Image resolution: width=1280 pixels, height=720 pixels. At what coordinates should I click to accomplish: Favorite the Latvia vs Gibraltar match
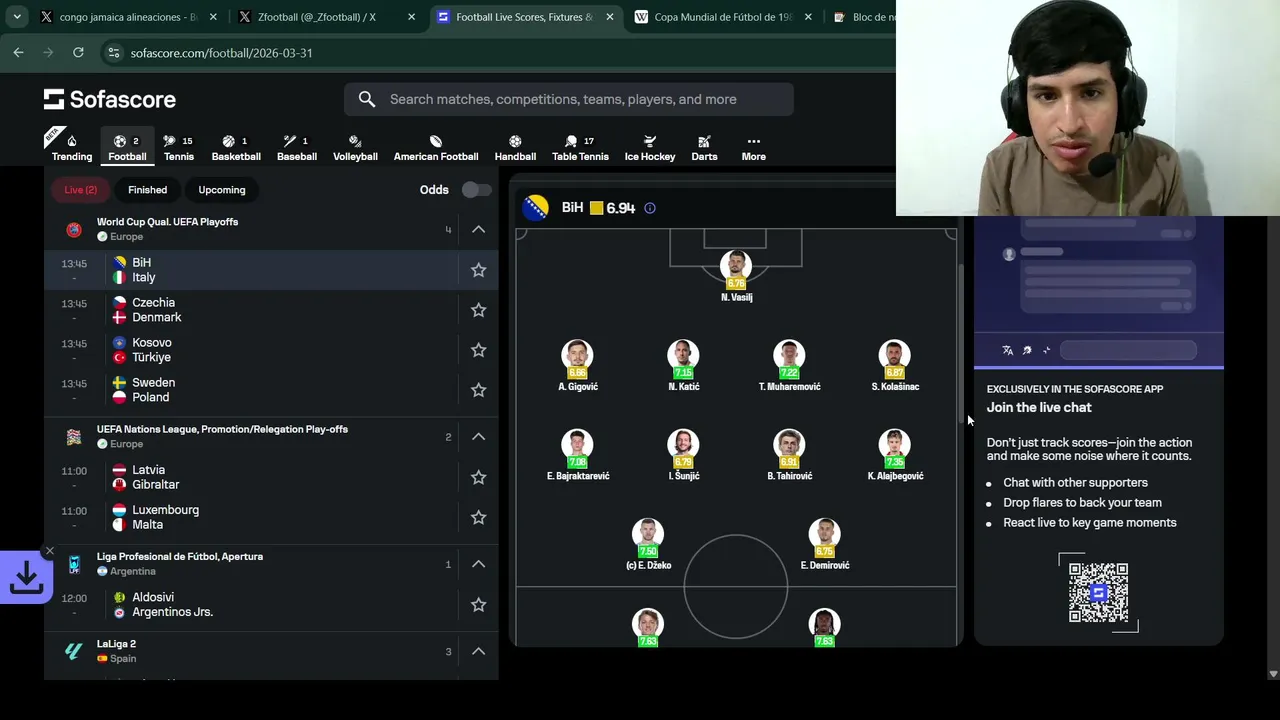(479, 477)
